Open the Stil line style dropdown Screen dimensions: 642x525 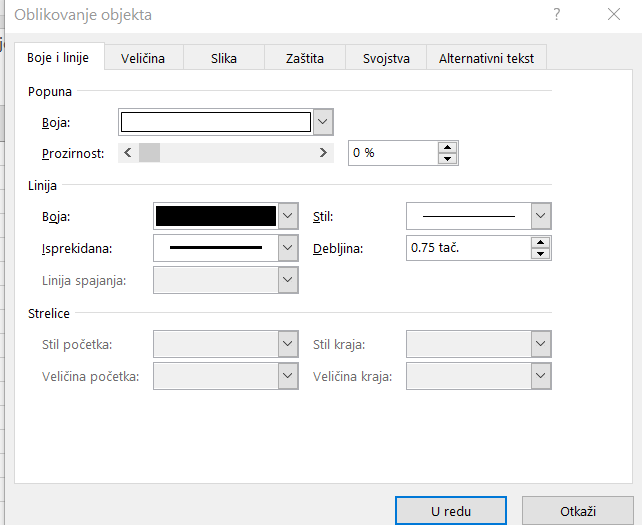tap(541, 216)
